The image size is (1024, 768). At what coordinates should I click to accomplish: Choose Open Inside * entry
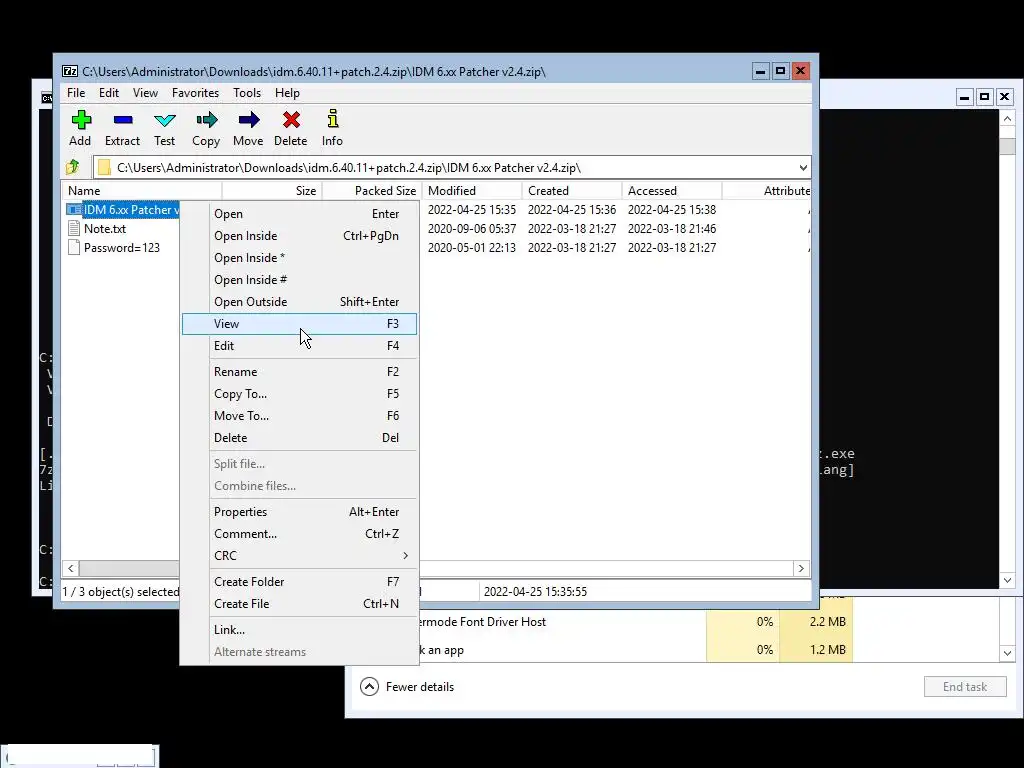[x=300, y=258]
